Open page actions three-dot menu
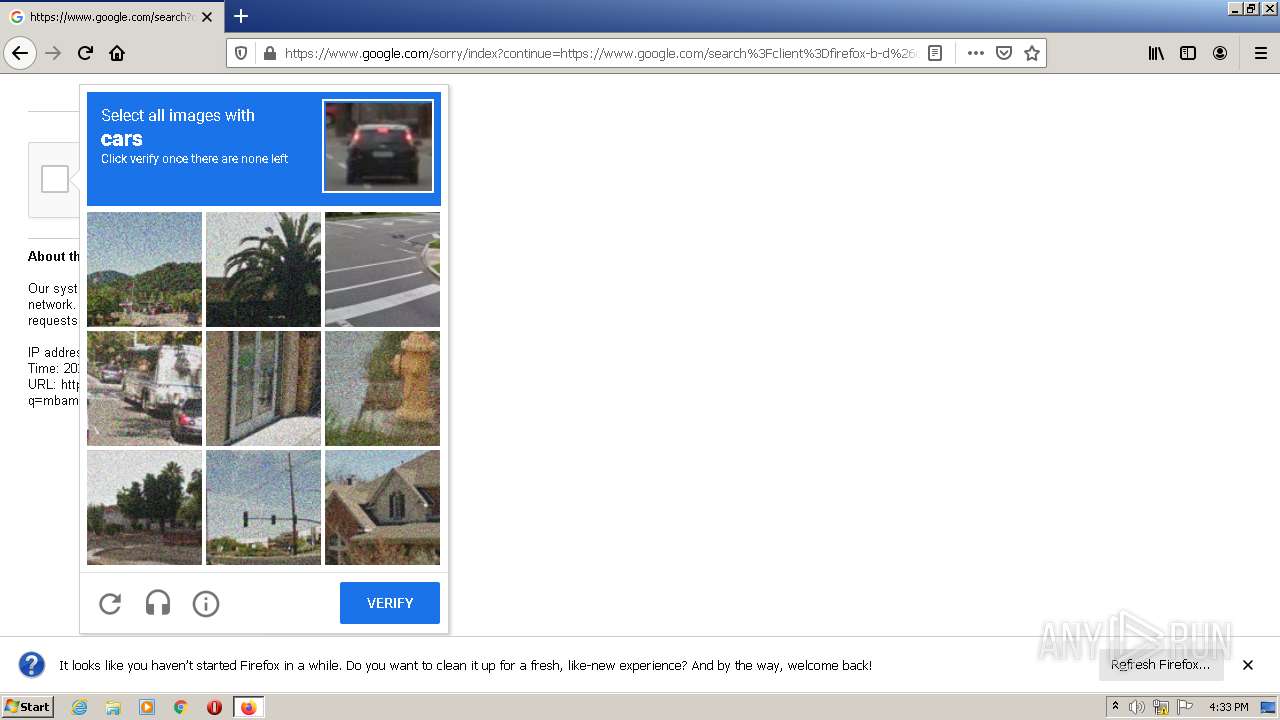1280x720 pixels. coord(976,53)
